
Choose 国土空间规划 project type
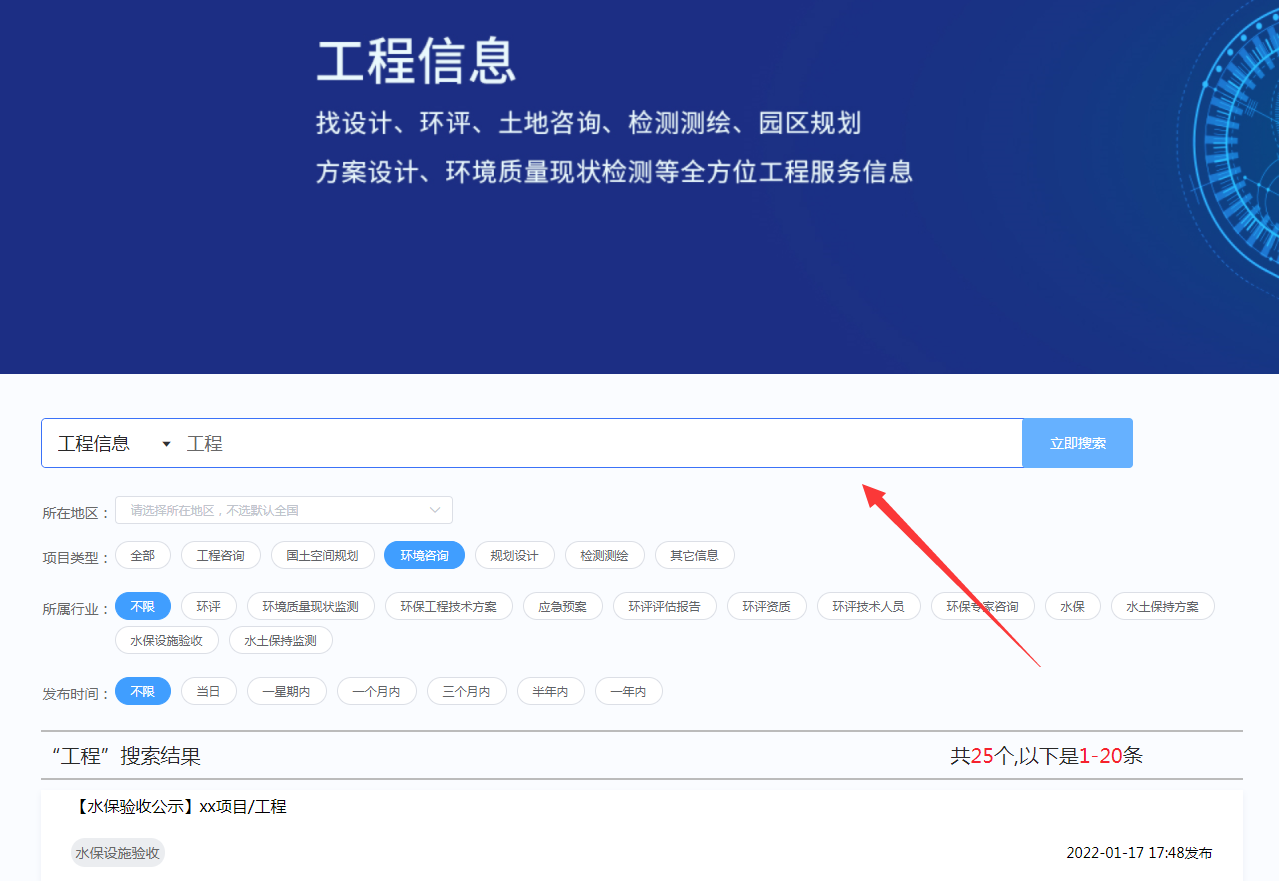[322, 555]
